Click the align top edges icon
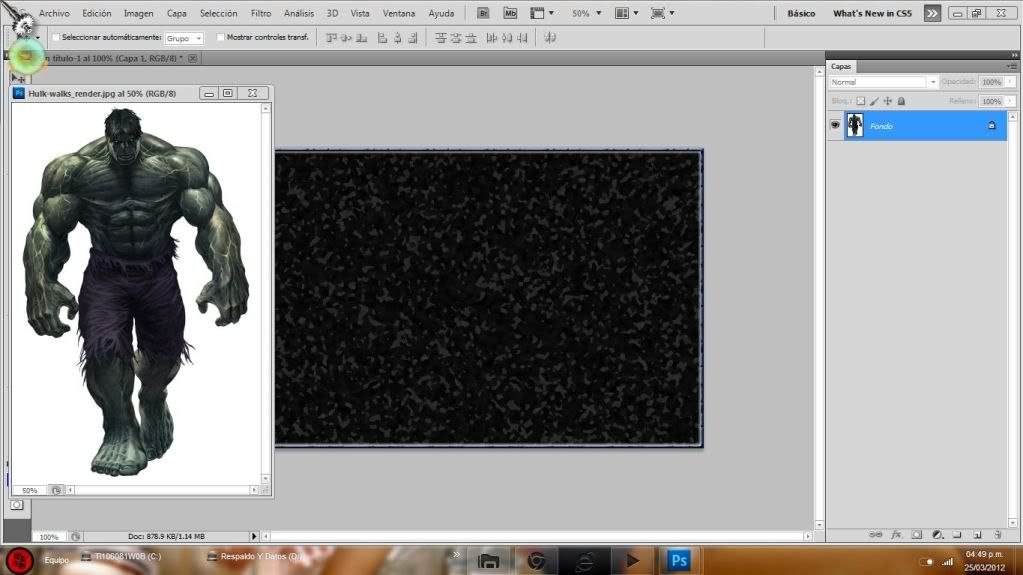 click(331, 38)
